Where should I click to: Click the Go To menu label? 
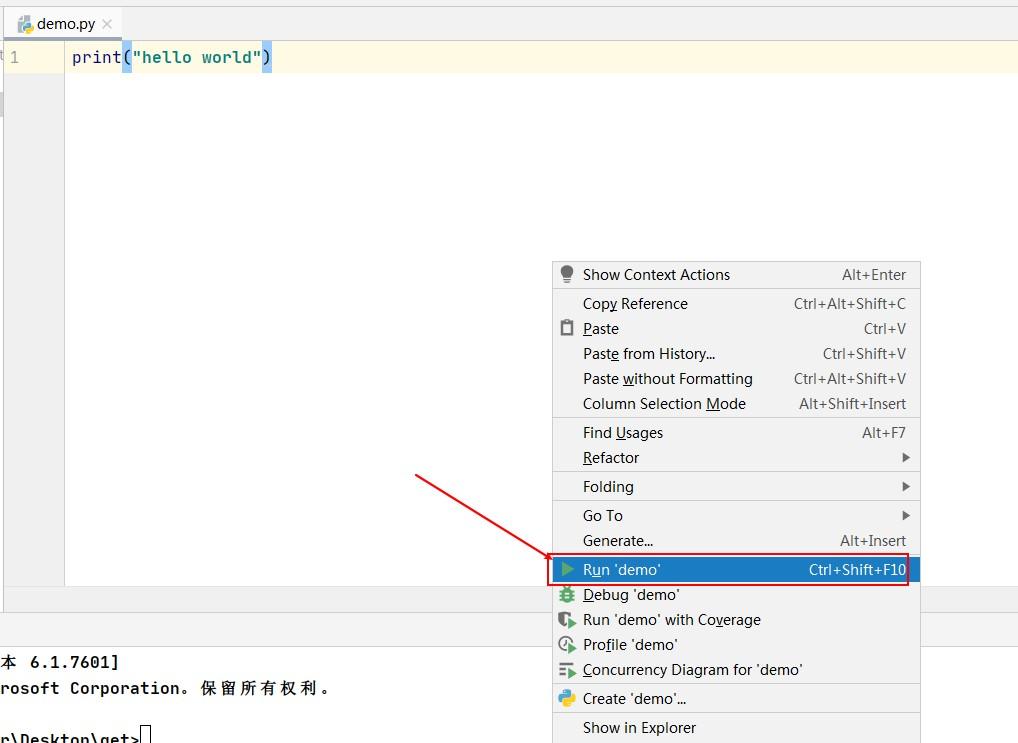(x=602, y=516)
